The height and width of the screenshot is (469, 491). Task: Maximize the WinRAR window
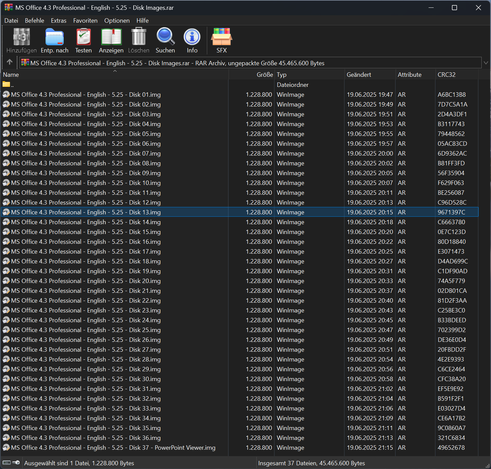pos(454,7)
